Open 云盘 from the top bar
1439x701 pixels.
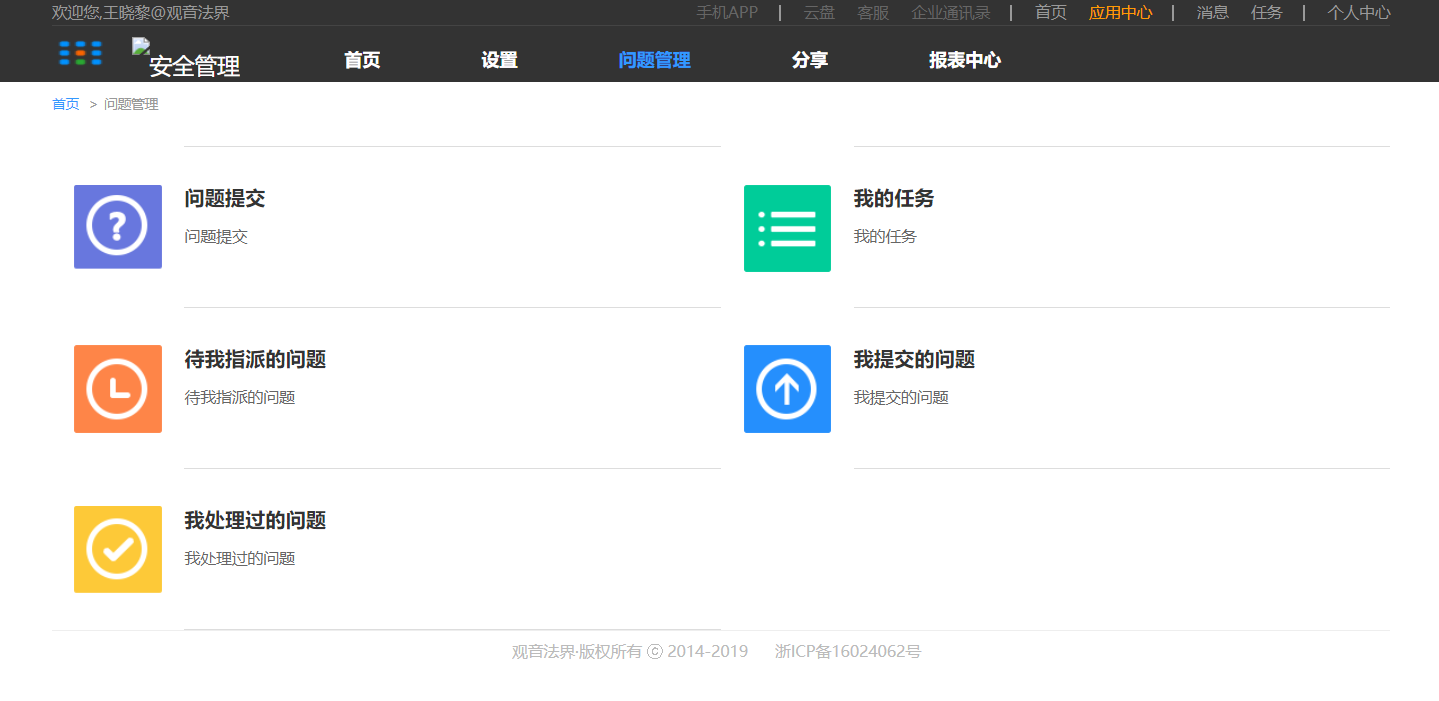(x=819, y=13)
